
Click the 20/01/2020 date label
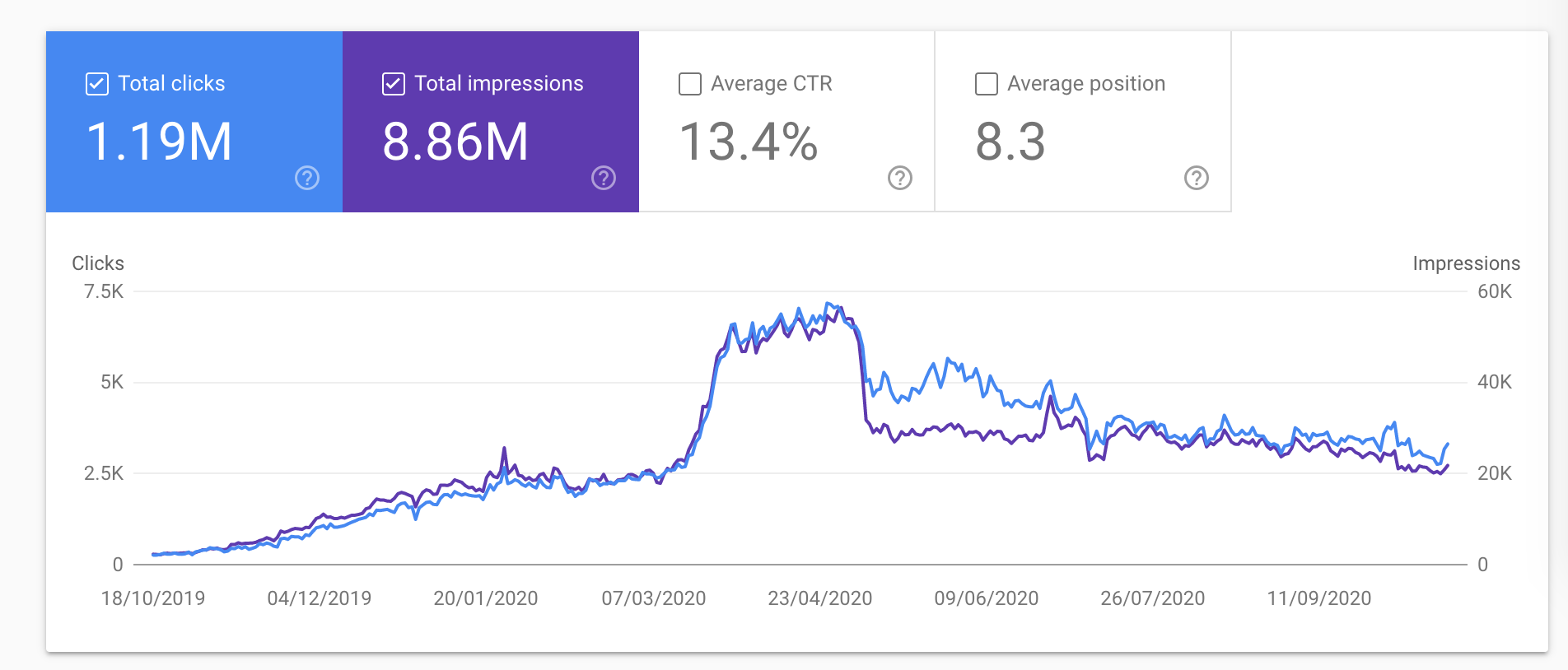coord(486,598)
